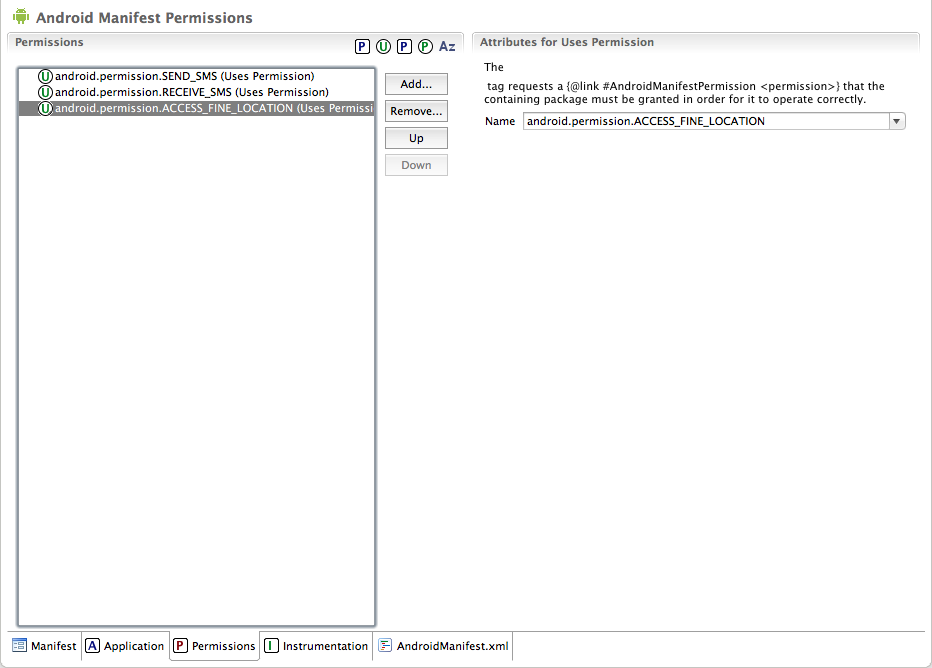
Task: Click the Add... button
Action: (x=416, y=84)
